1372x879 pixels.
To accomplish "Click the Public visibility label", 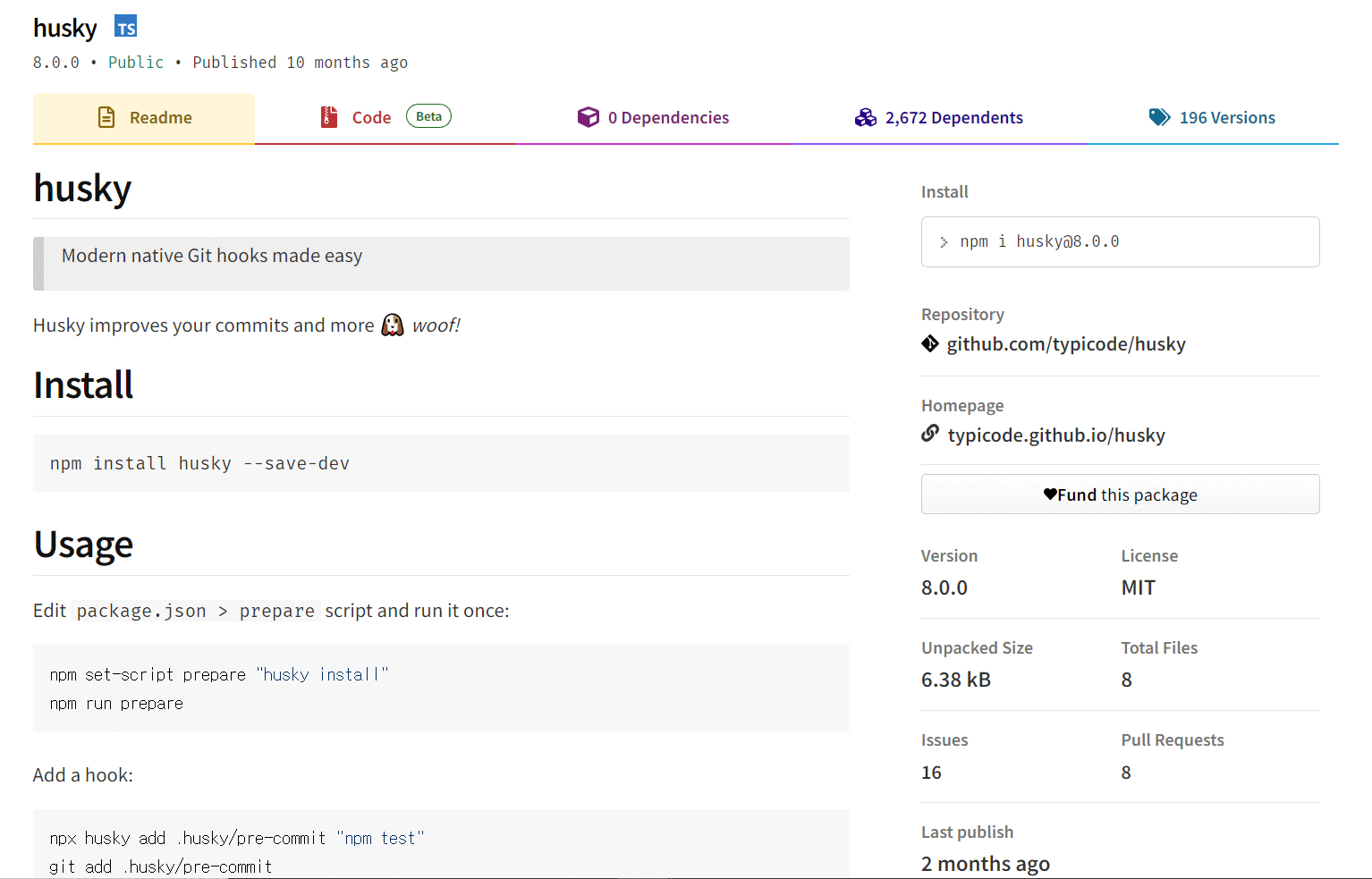I will pyautogui.click(x=135, y=62).
